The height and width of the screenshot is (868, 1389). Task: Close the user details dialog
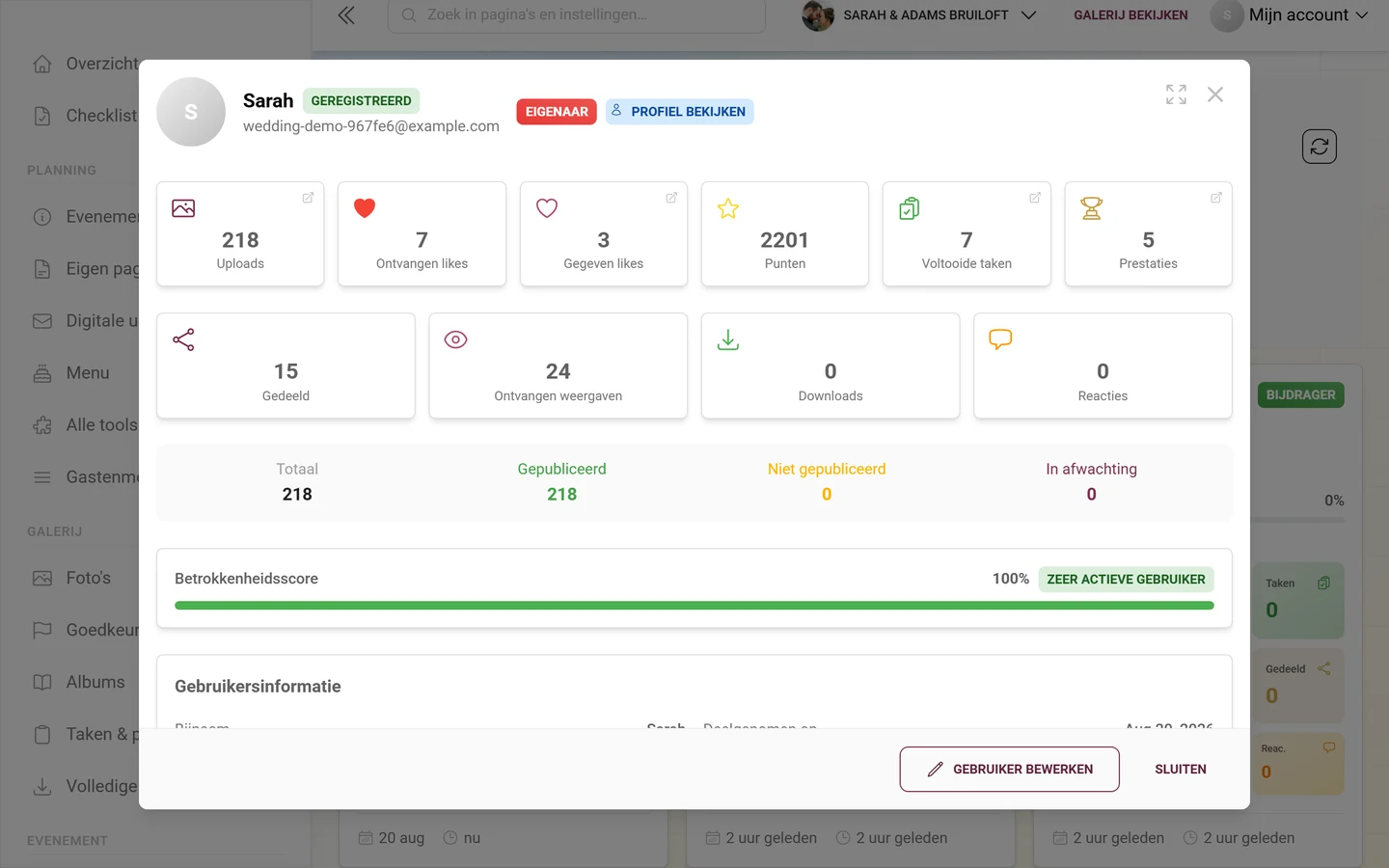coord(1215,95)
